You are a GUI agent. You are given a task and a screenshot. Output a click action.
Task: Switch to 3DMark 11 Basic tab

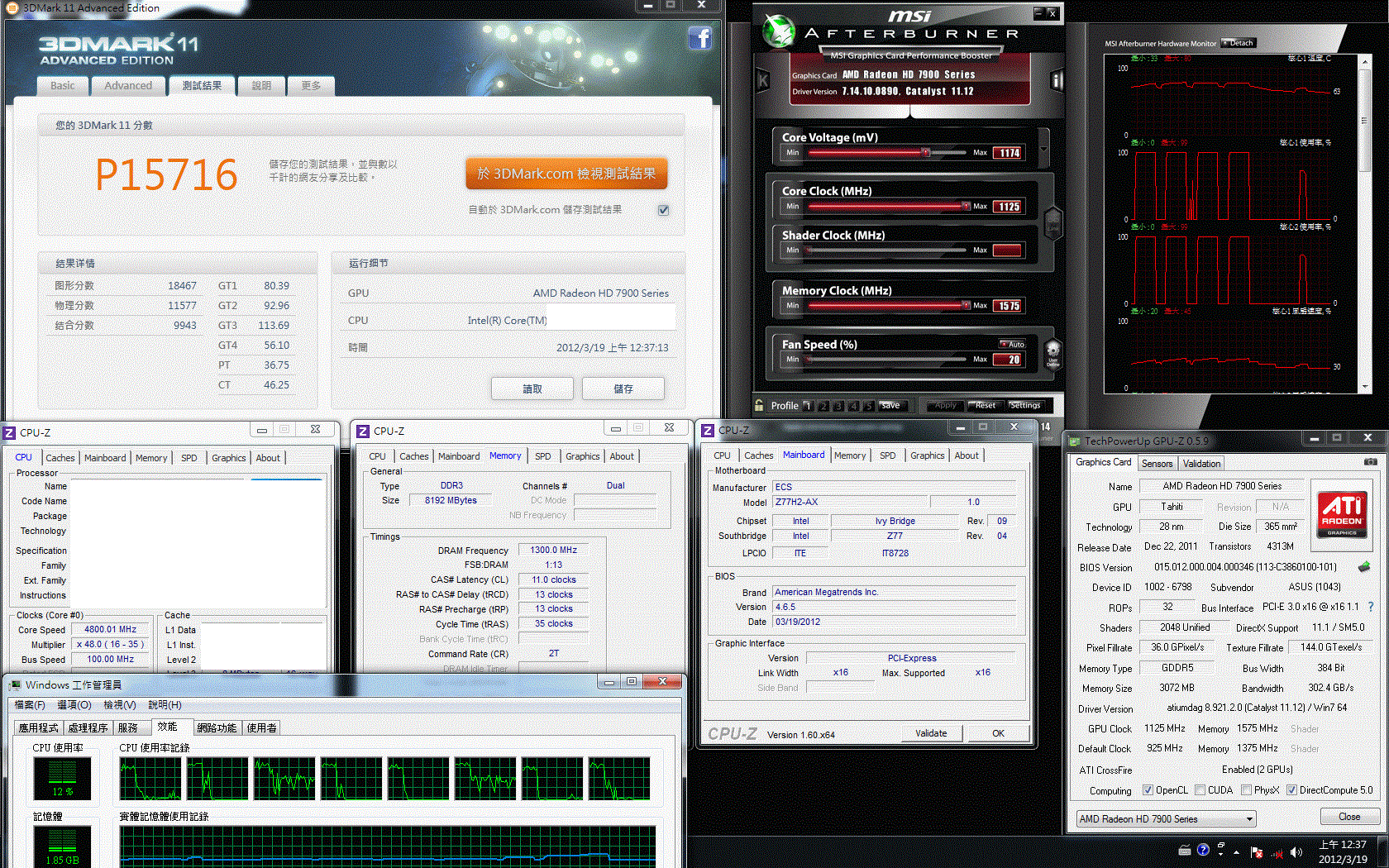[x=62, y=85]
